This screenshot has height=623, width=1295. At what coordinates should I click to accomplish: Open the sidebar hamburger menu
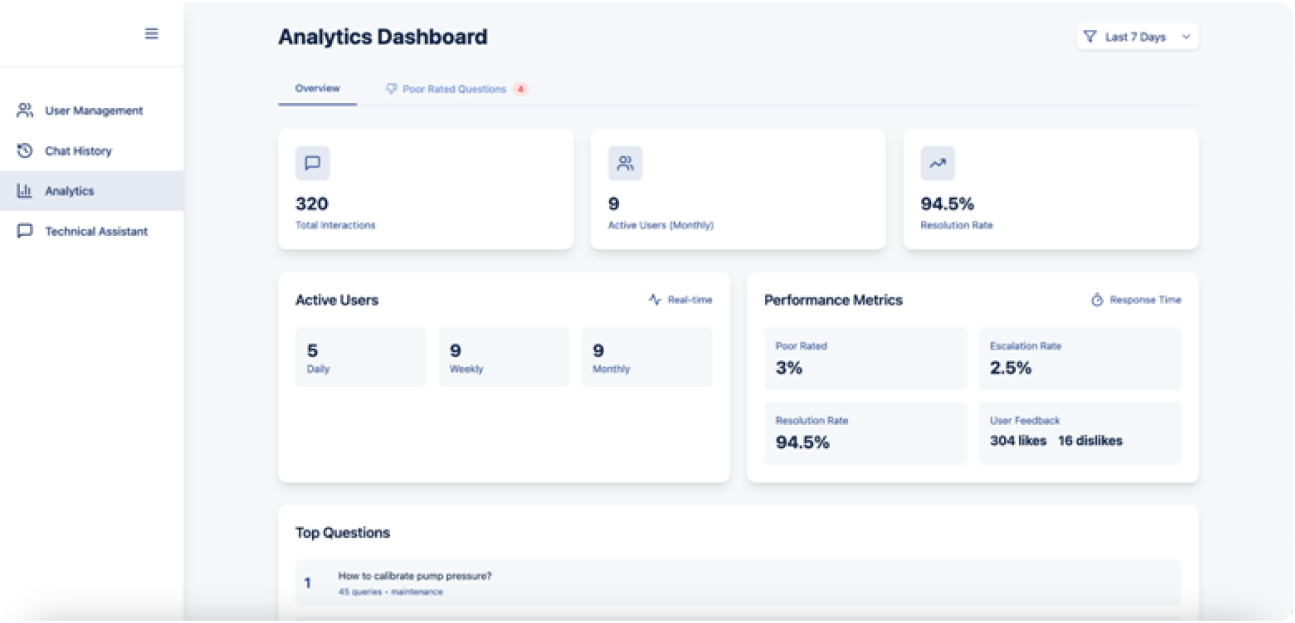pyautogui.click(x=151, y=33)
